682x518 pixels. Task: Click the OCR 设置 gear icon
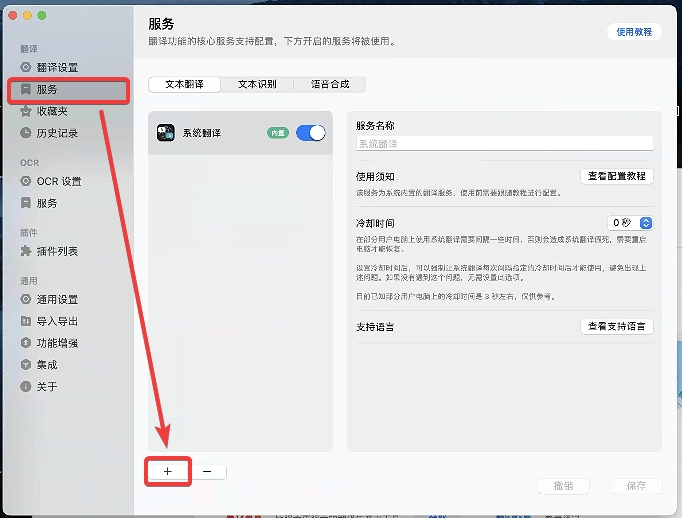pyautogui.click(x=26, y=181)
